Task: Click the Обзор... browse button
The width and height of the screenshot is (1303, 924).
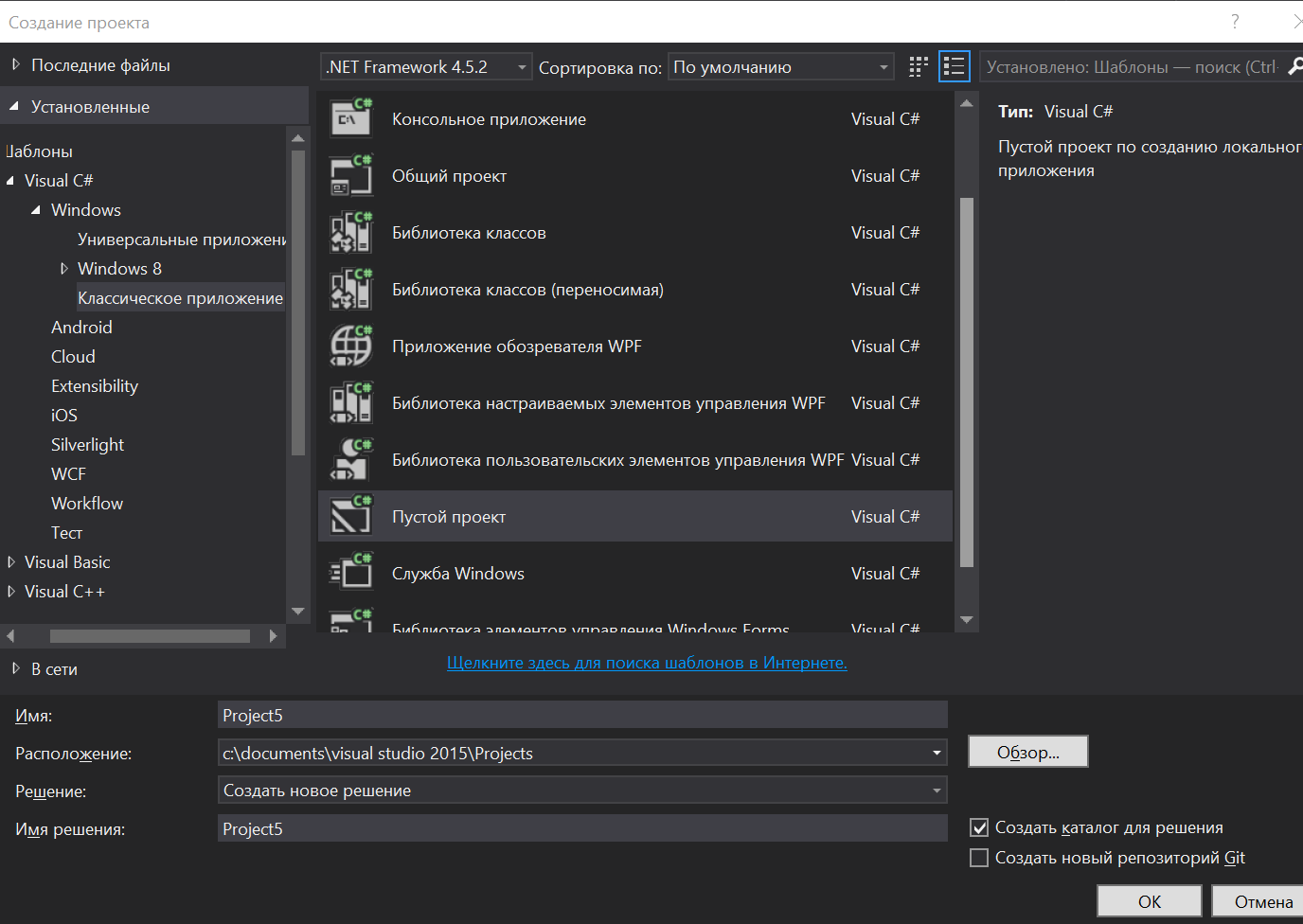Action: click(1028, 752)
